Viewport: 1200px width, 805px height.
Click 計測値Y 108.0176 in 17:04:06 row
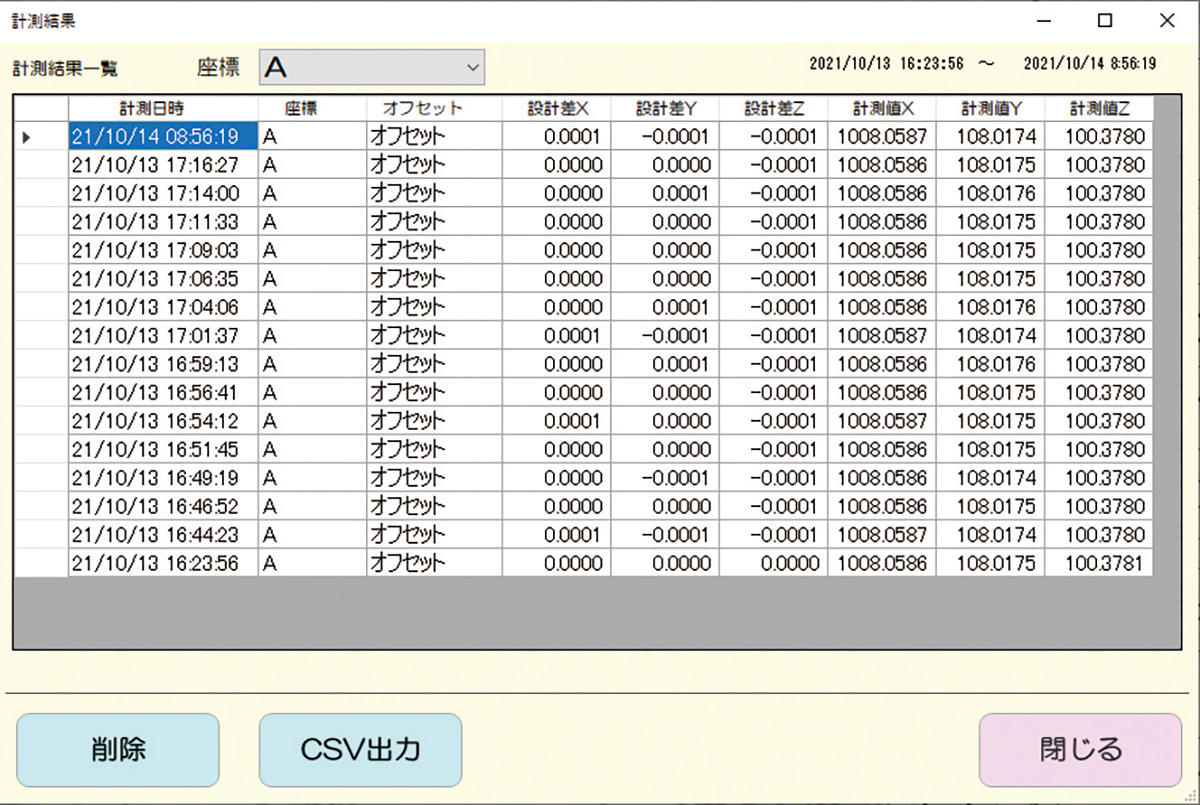(x=990, y=307)
